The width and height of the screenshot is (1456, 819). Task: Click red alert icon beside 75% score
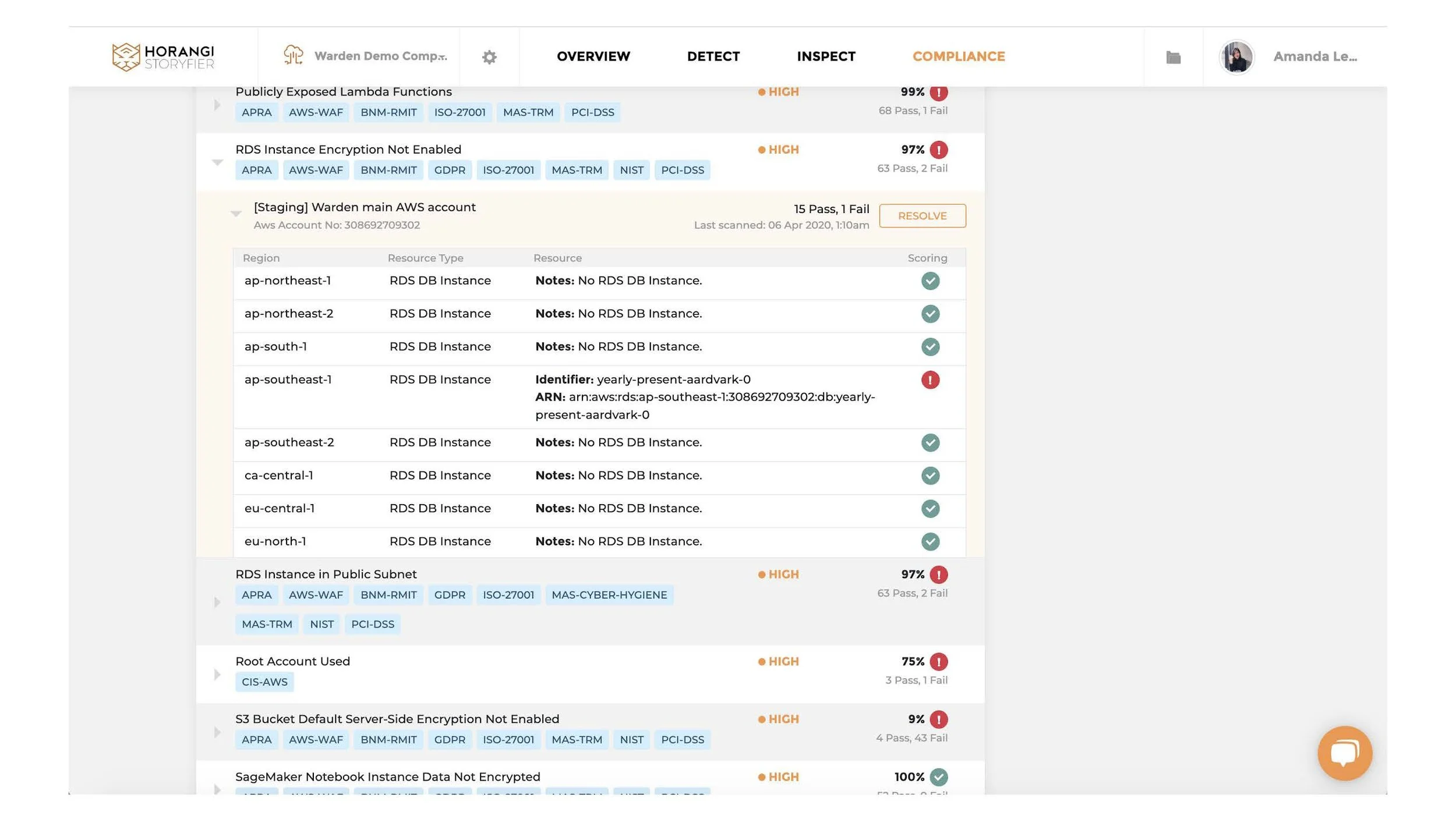point(938,662)
